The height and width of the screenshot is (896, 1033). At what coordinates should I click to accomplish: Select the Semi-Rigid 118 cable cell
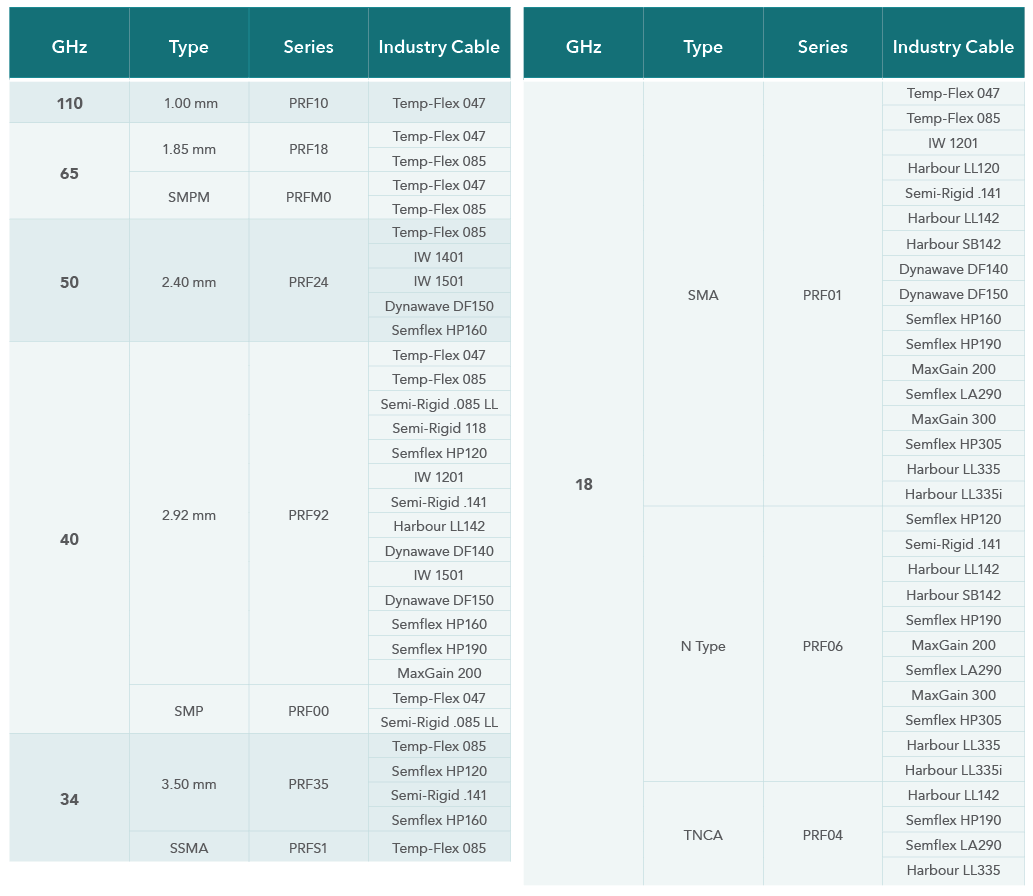coord(439,428)
